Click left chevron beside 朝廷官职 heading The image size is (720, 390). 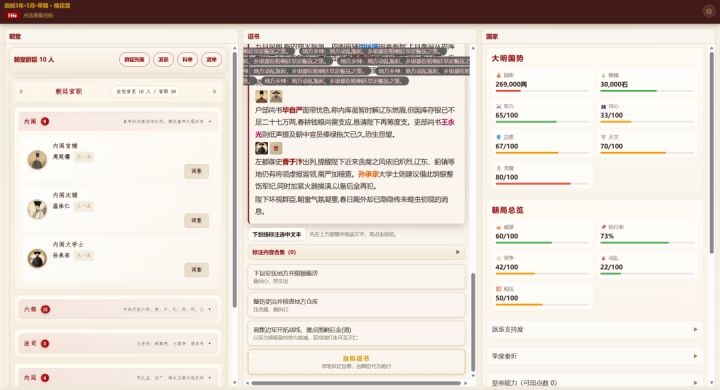point(21,91)
